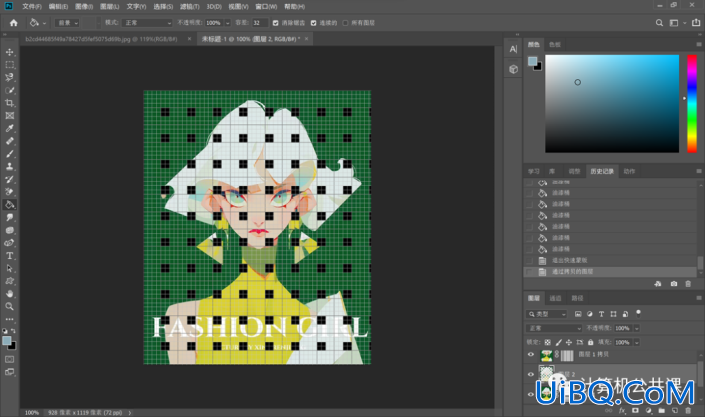
Task: Open the 前景 fill source dropdown
Action: click(67, 22)
